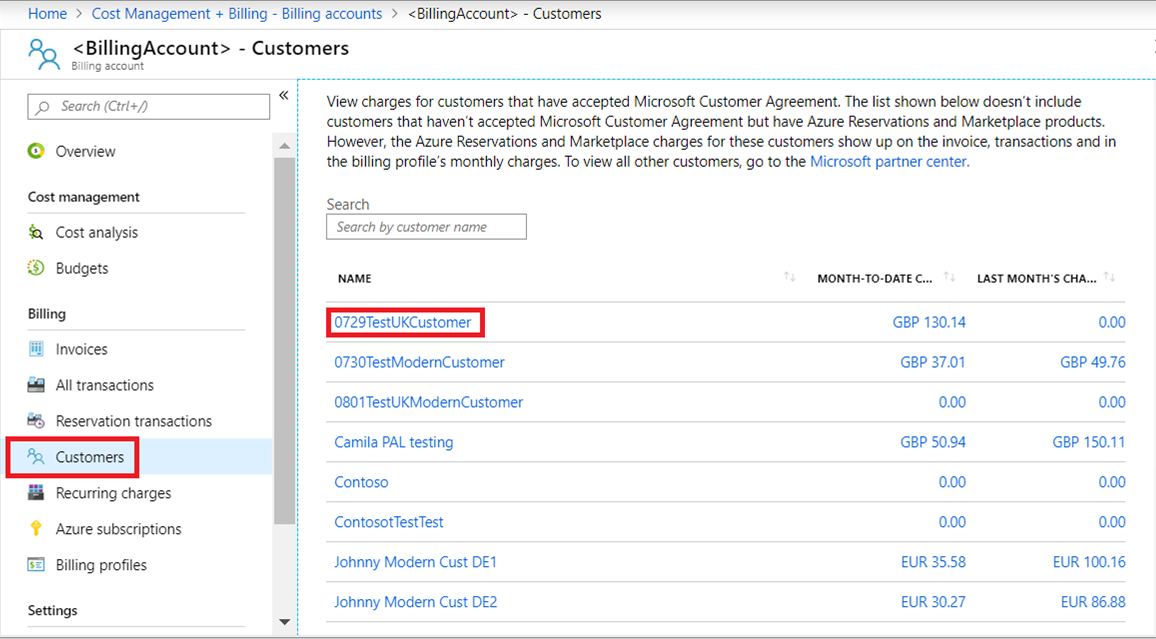1156x639 pixels.
Task: Go to Home breadcrumb
Action: point(47,14)
